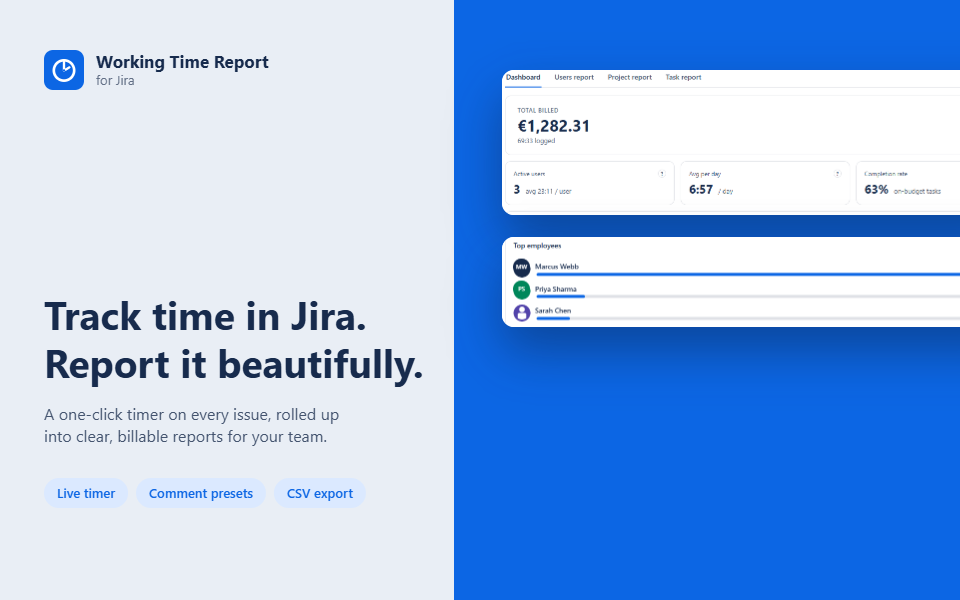Viewport: 960px width, 600px height.
Task: Click the €1,282.31 total amount
Action: (554, 126)
